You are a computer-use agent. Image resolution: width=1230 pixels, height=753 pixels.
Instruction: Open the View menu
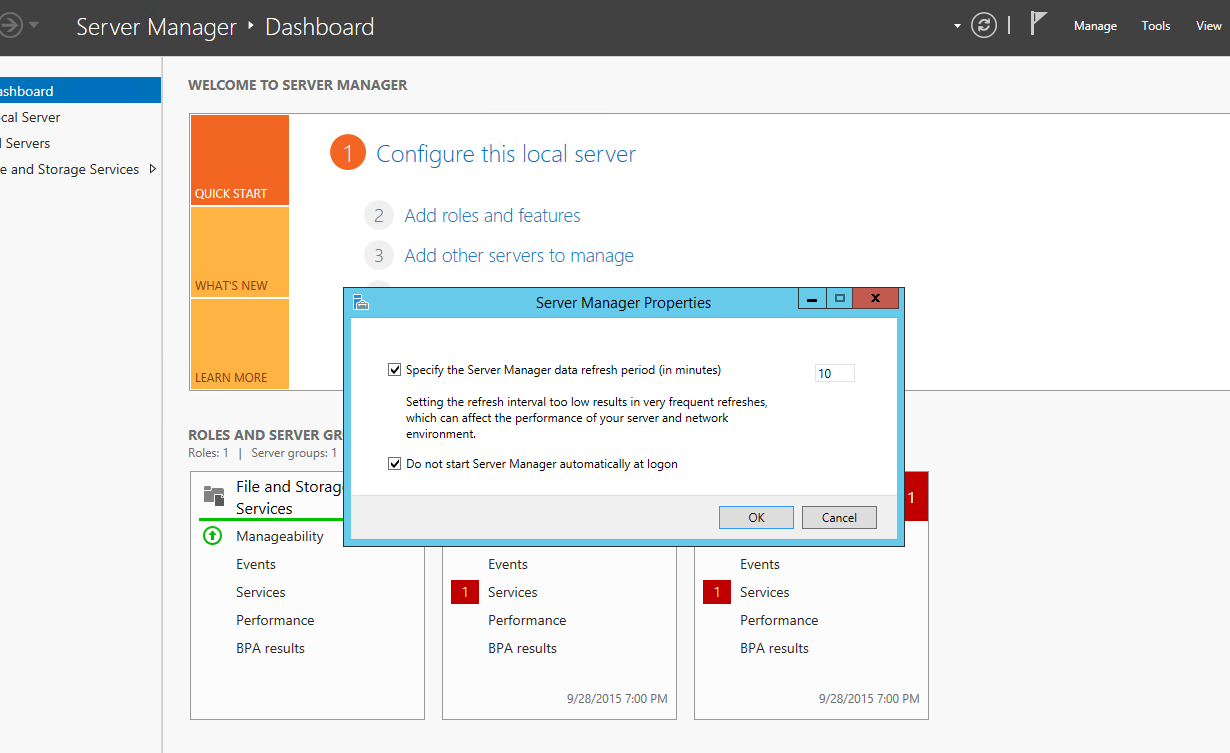[x=1209, y=26]
